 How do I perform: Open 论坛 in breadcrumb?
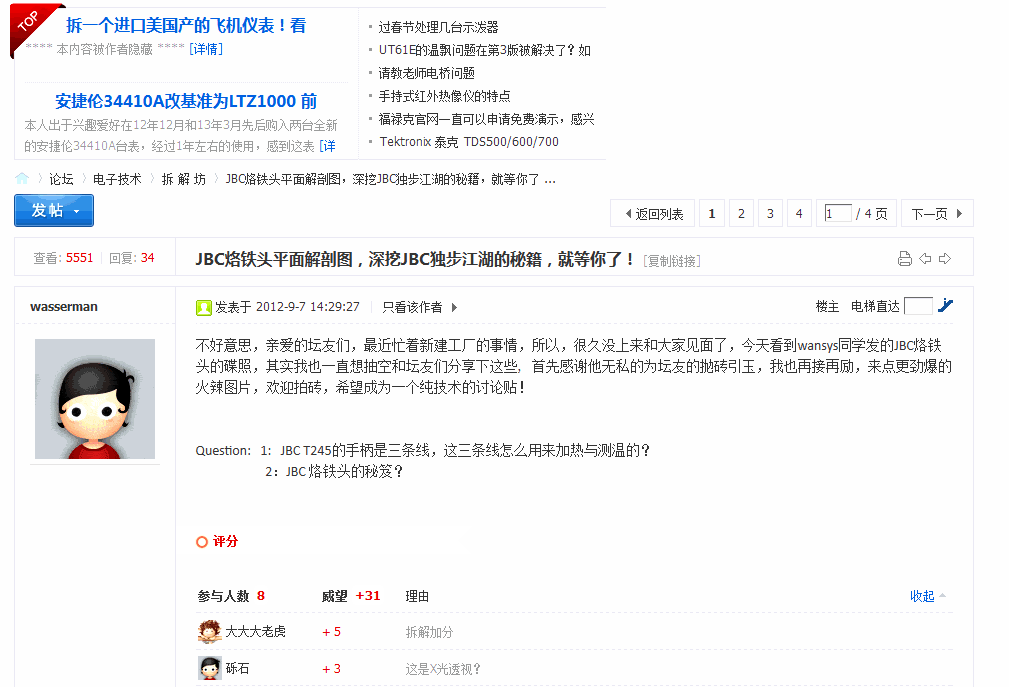click(61, 179)
